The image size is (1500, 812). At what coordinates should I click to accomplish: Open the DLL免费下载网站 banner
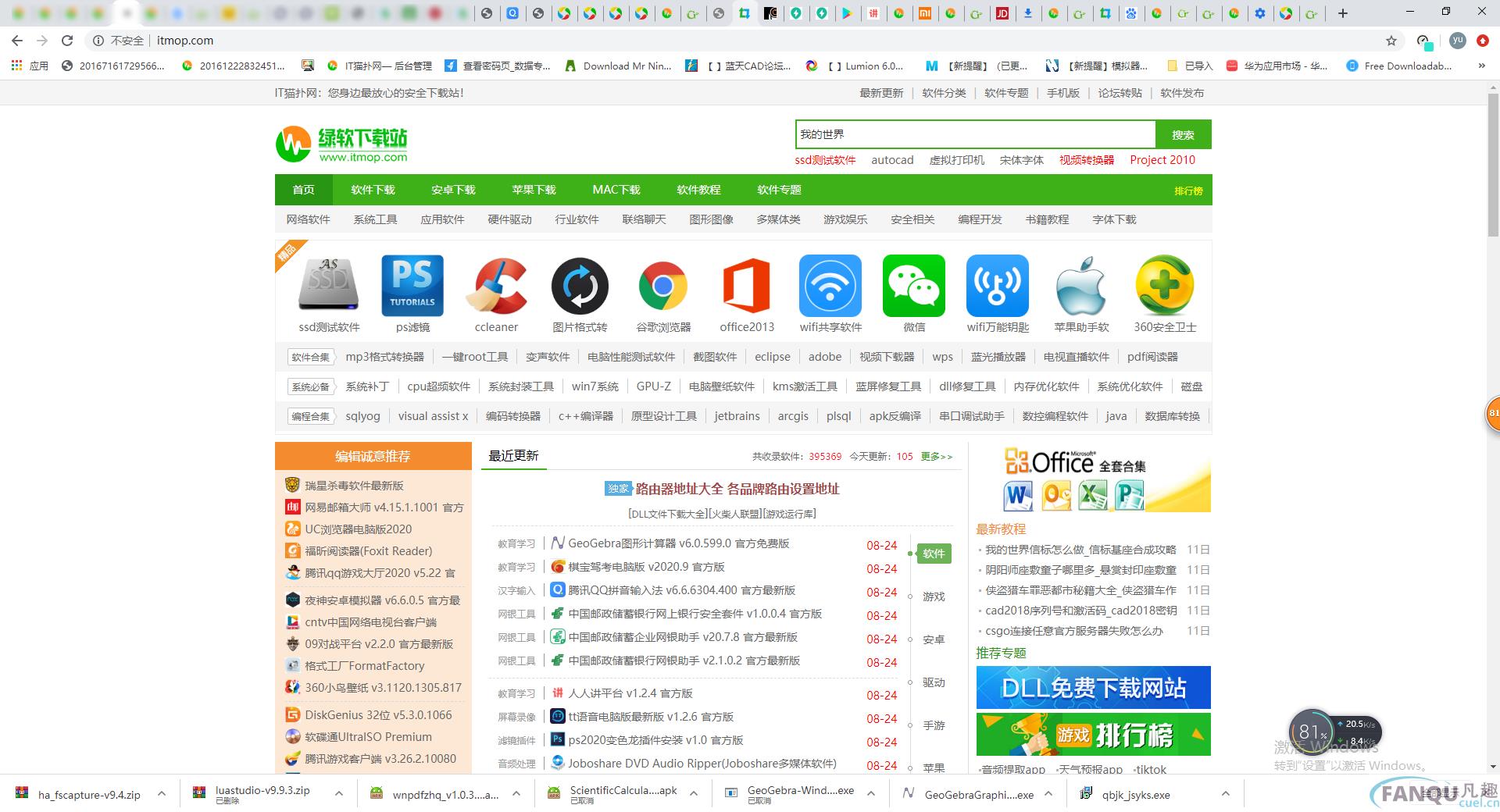pyautogui.click(x=1093, y=687)
